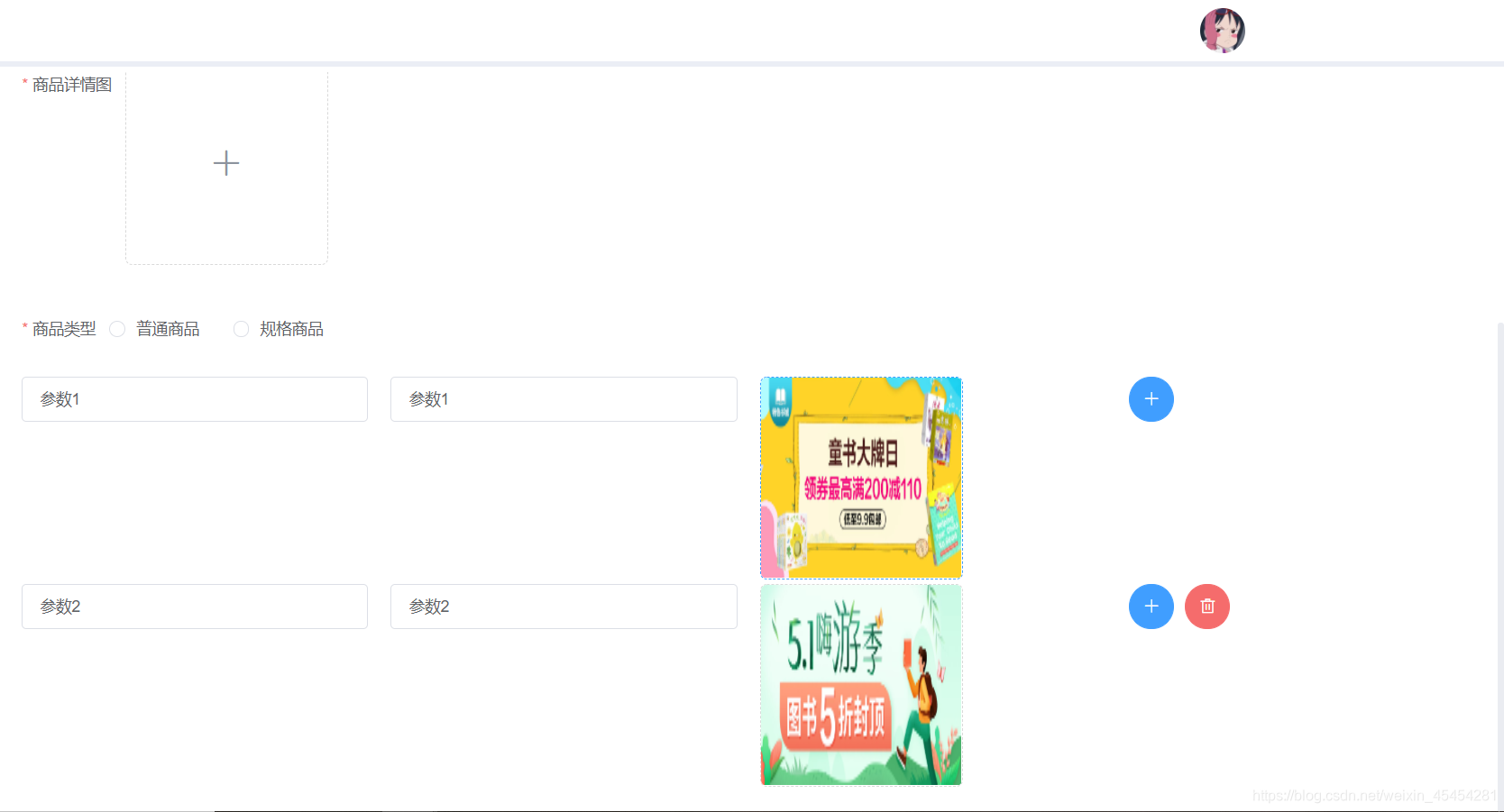Image resolution: width=1504 pixels, height=812 pixels.
Task: Add a row using 参数1 row's blue plus button
Action: click(1151, 399)
